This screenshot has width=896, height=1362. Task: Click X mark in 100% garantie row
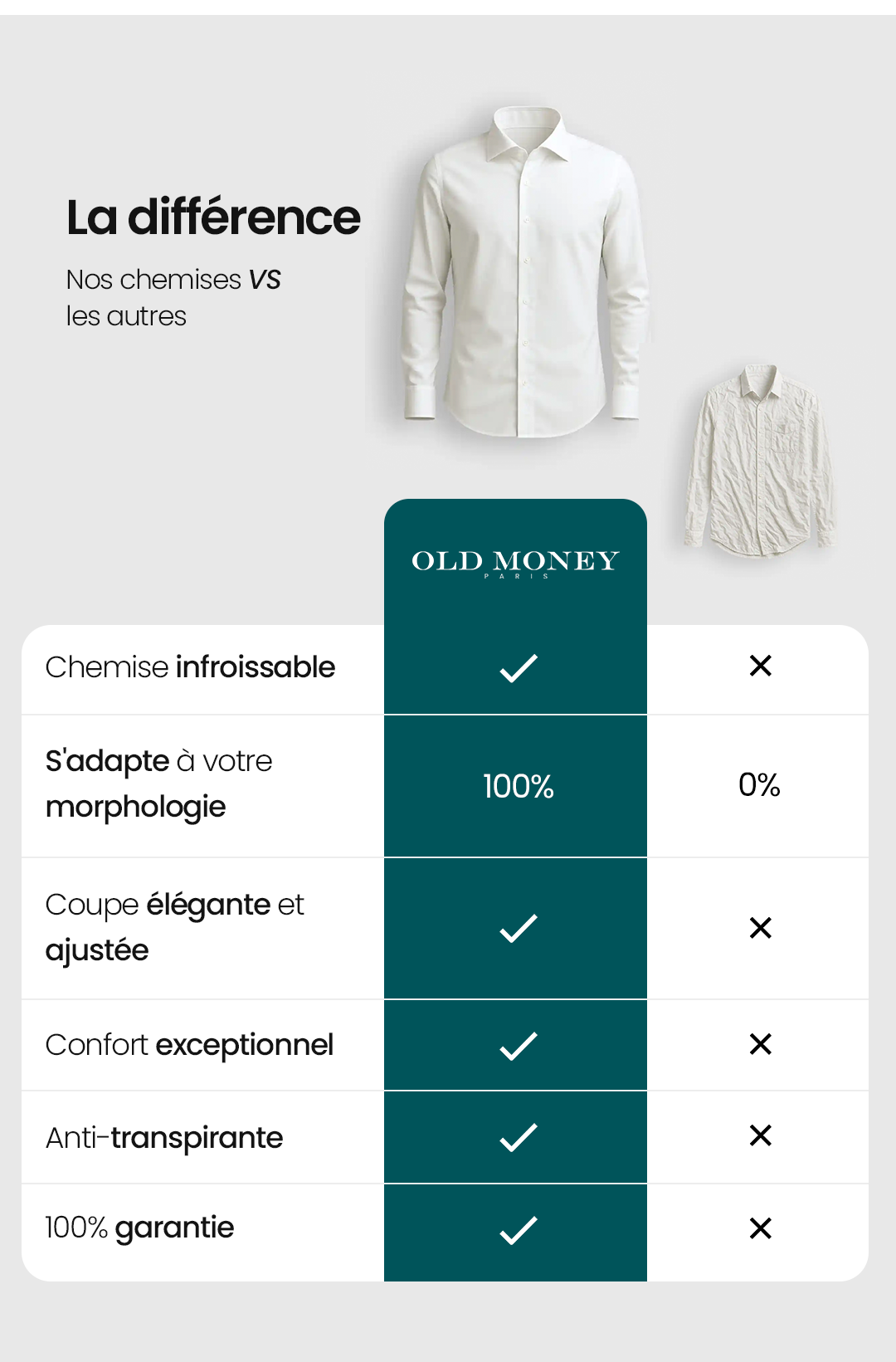[x=760, y=1228]
